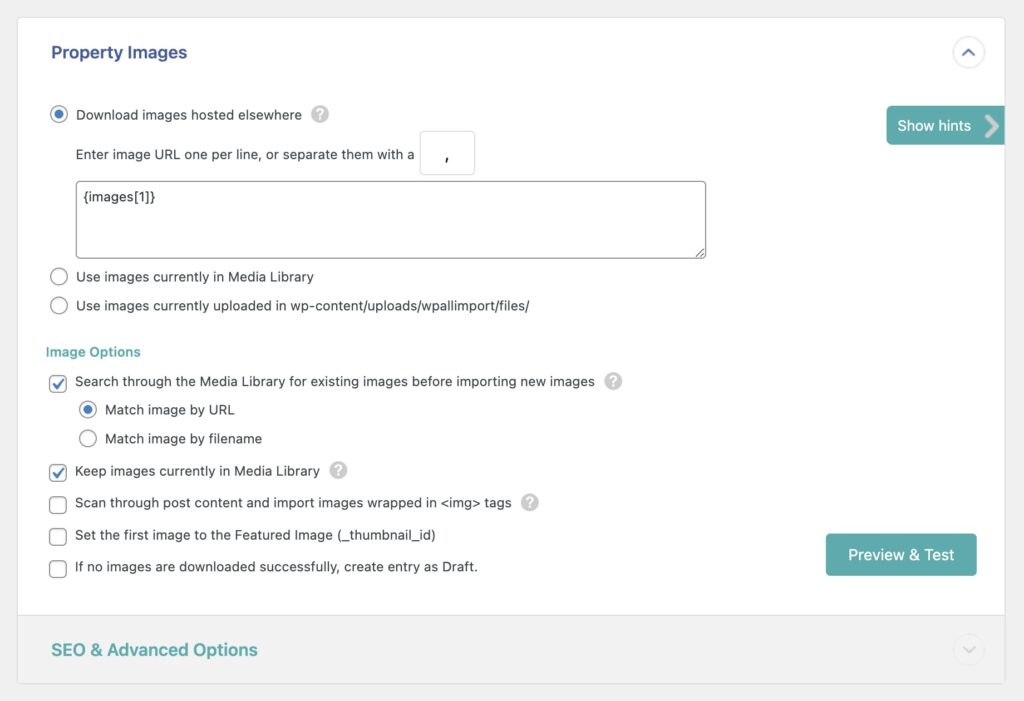Click the image URL text area containing {images[1]}
1024x701 pixels.
click(390, 218)
